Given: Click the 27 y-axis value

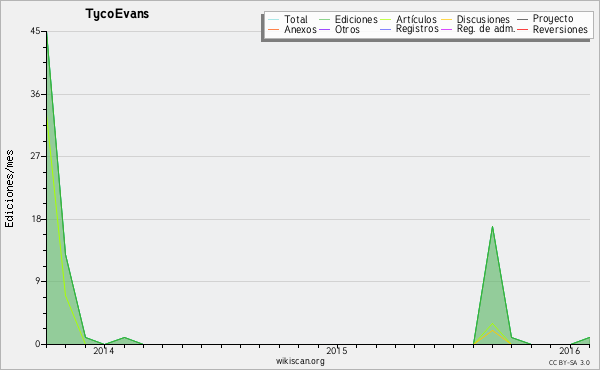Looking at the screenshot, I should click(35, 156).
